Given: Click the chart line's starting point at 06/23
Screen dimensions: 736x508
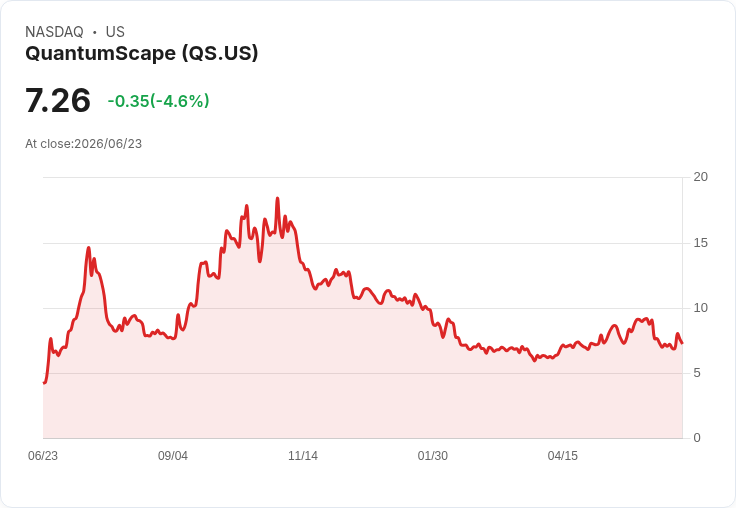Looking at the screenshot, I should click(x=44, y=383).
